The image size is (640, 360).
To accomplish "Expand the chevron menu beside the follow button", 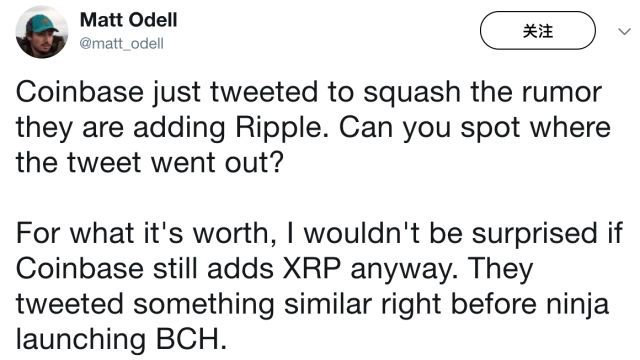I will click(624, 31).
